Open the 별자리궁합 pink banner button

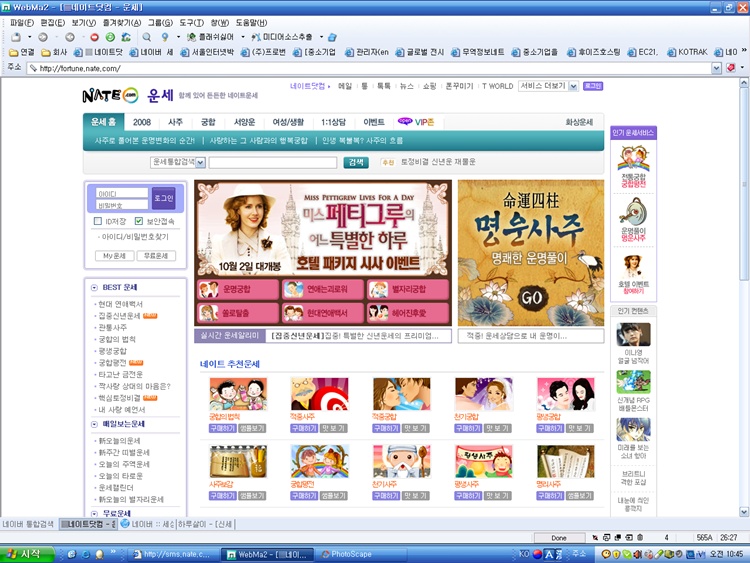point(408,289)
